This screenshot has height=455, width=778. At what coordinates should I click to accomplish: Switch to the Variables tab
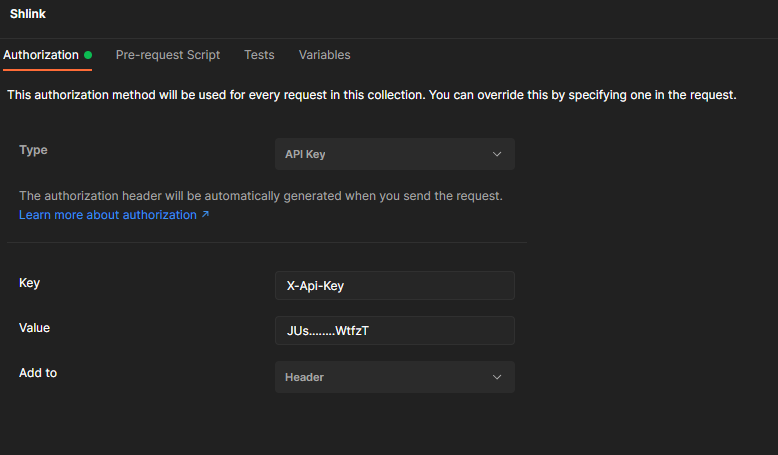pos(324,55)
